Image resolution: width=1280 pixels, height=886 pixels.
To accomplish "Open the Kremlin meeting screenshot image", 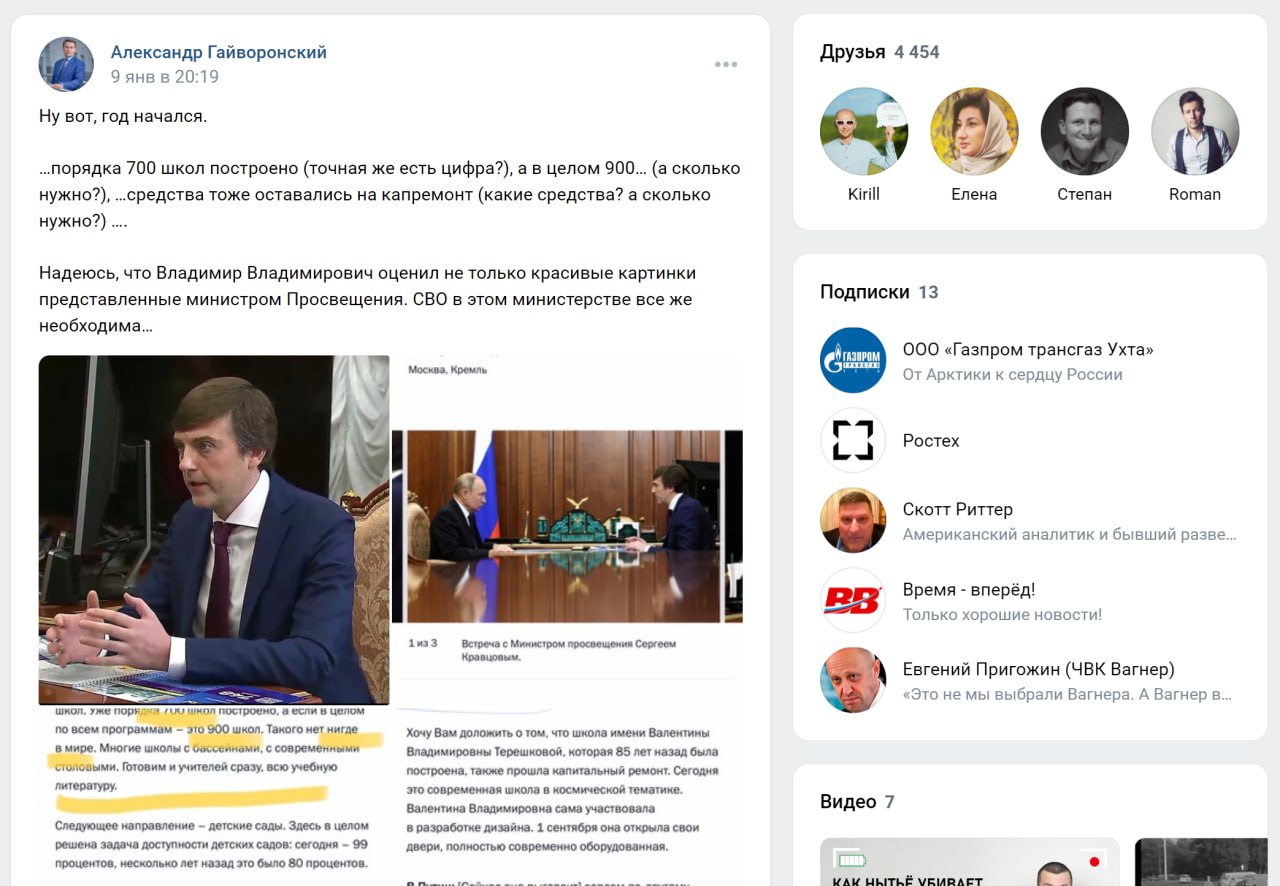I will 567,621.
